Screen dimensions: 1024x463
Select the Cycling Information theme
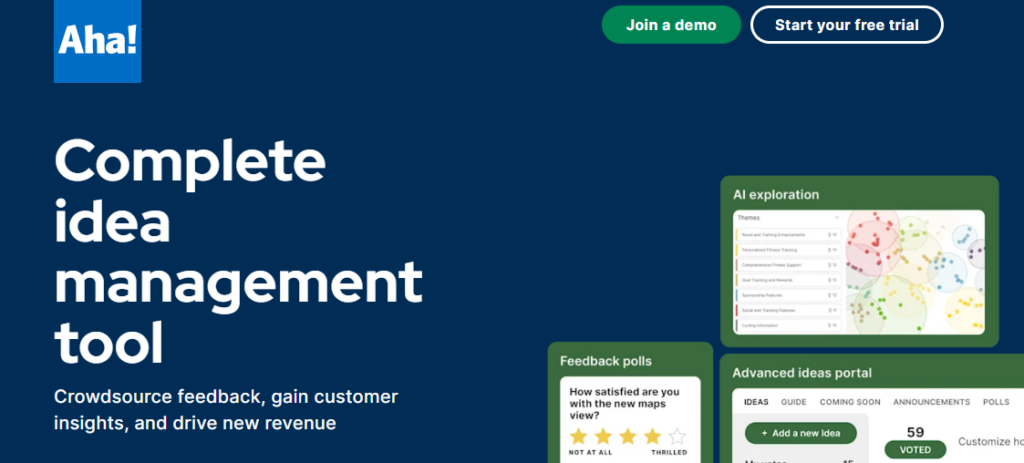pyautogui.click(x=788, y=325)
